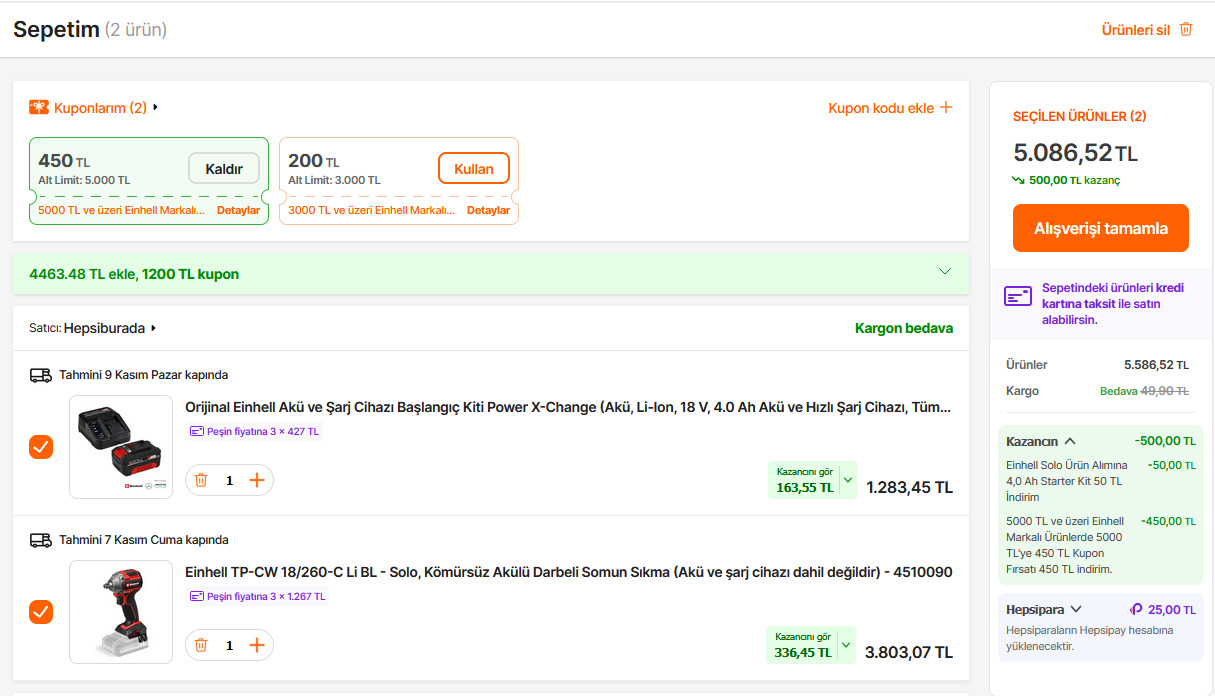This screenshot has width=1215, height=696.
Task: Click the plus icon next to Kupon kodu ekle
Action: click(945, 107)
